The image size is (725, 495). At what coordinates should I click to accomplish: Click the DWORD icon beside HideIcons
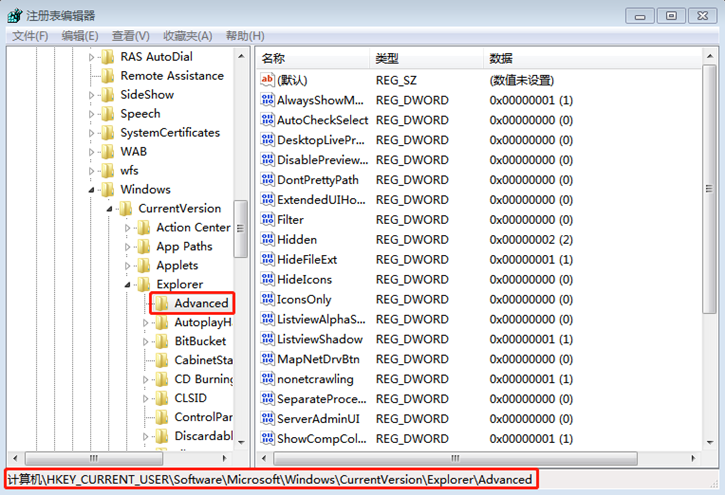point(267,279)
